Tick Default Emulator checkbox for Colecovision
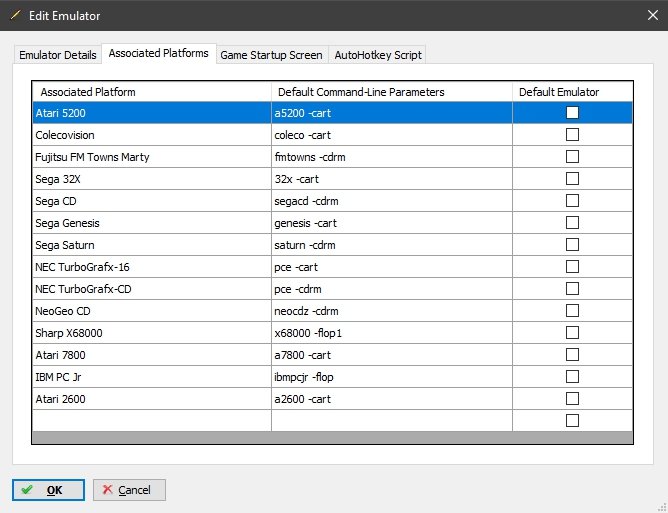Viewport: 668px width, 513px height. point(572,135)
